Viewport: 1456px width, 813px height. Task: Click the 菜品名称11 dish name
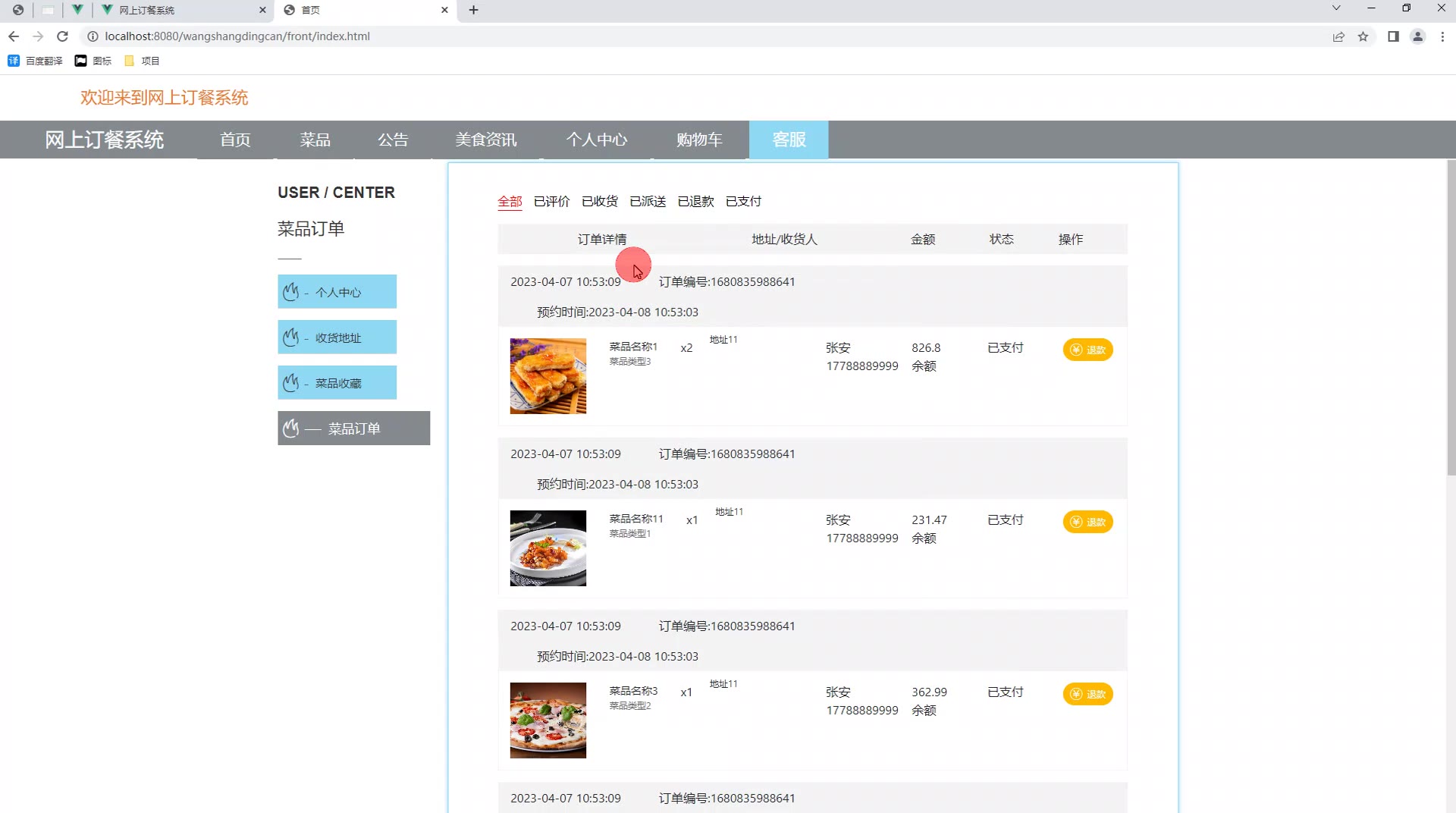click(x=636, y=519)
